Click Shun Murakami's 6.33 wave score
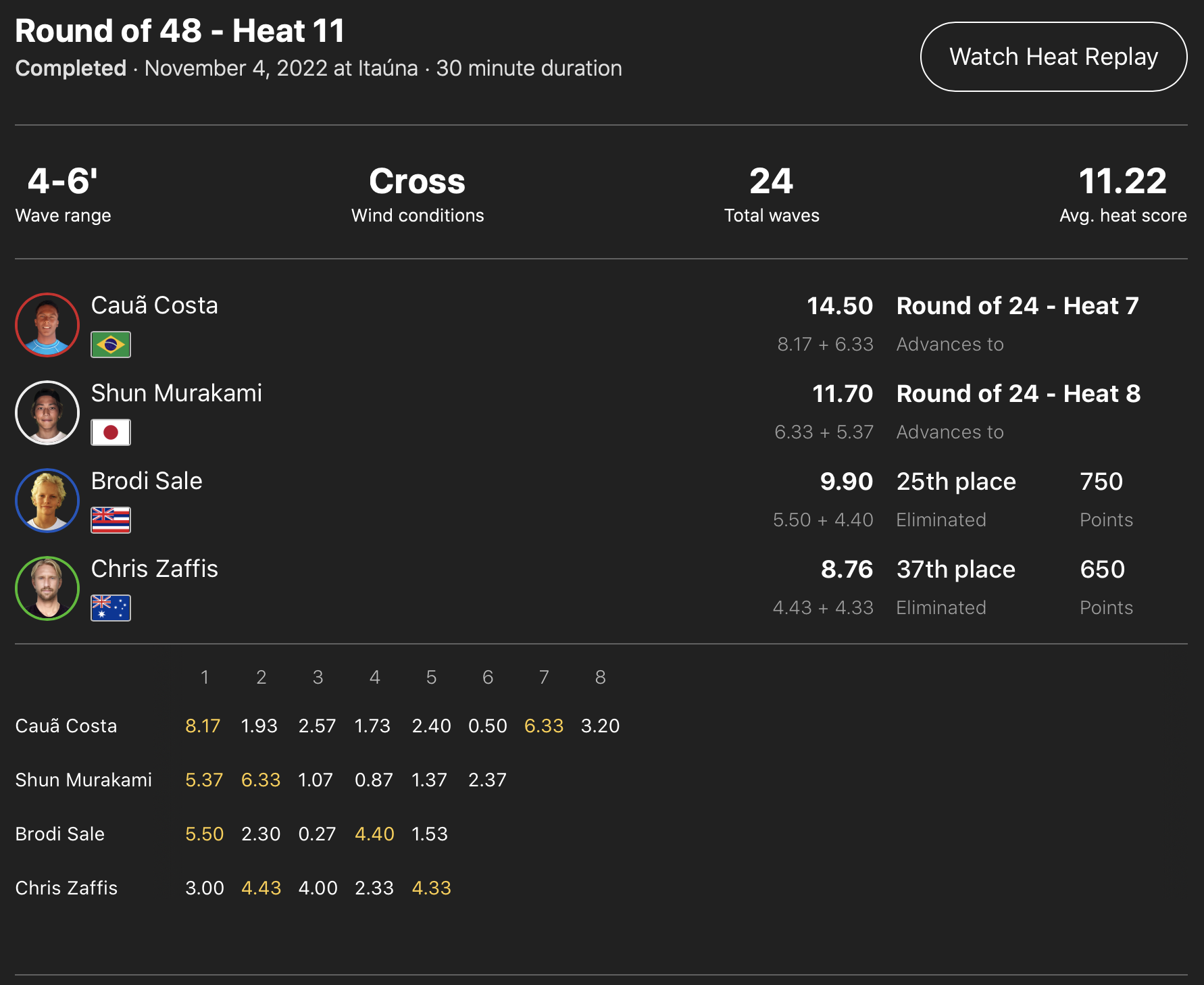 click(x=261, y=780)
